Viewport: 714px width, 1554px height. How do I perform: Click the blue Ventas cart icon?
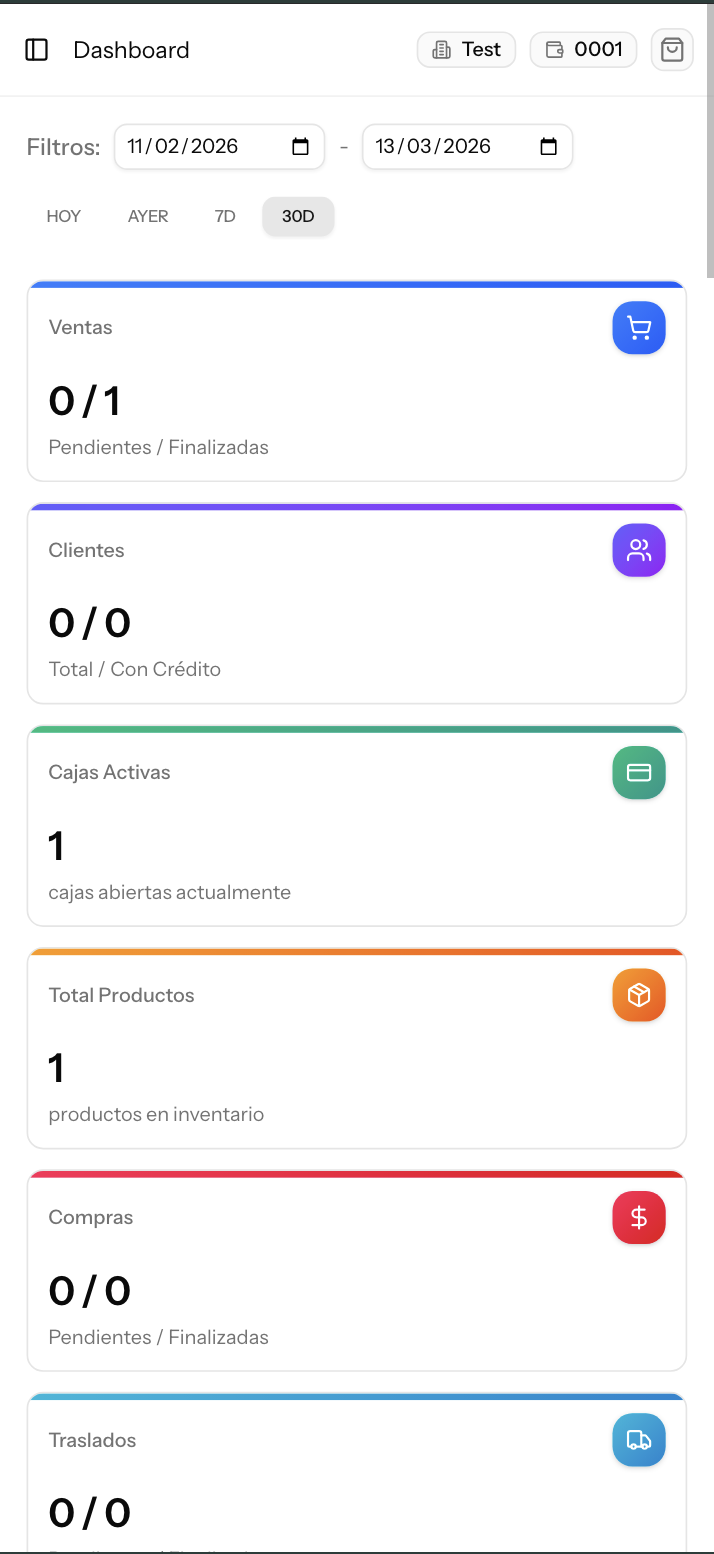click(639, 328)
